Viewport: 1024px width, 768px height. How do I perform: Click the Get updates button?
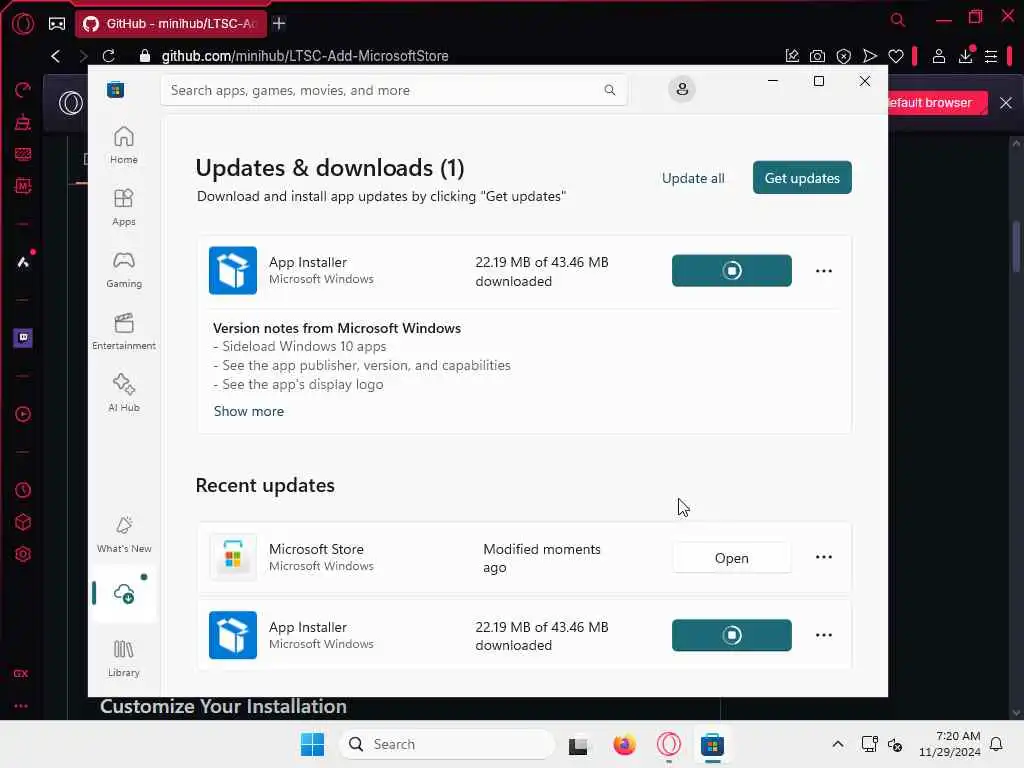click(x=802, y=178)
